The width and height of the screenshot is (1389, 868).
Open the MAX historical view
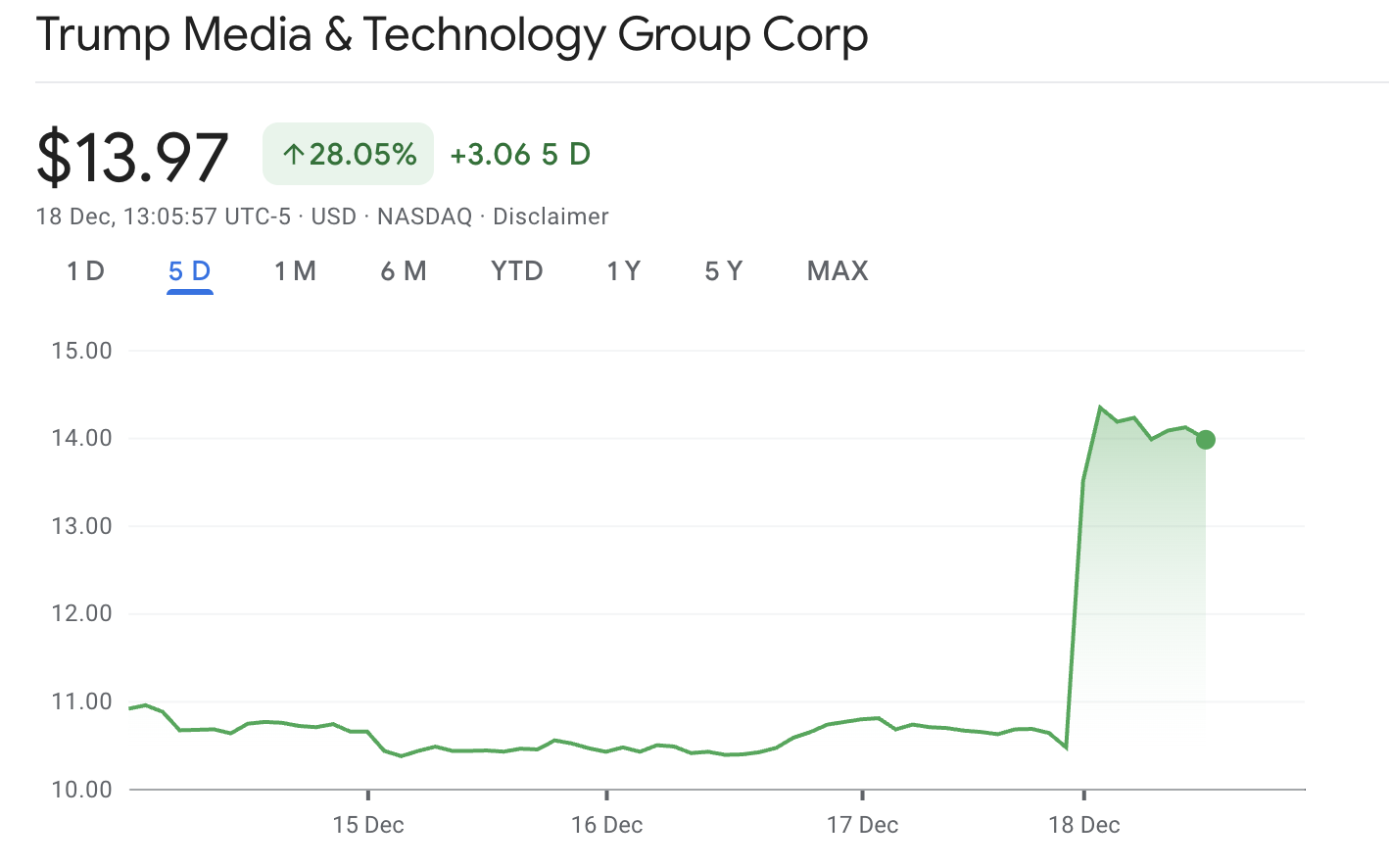click(x=838, y=271)
